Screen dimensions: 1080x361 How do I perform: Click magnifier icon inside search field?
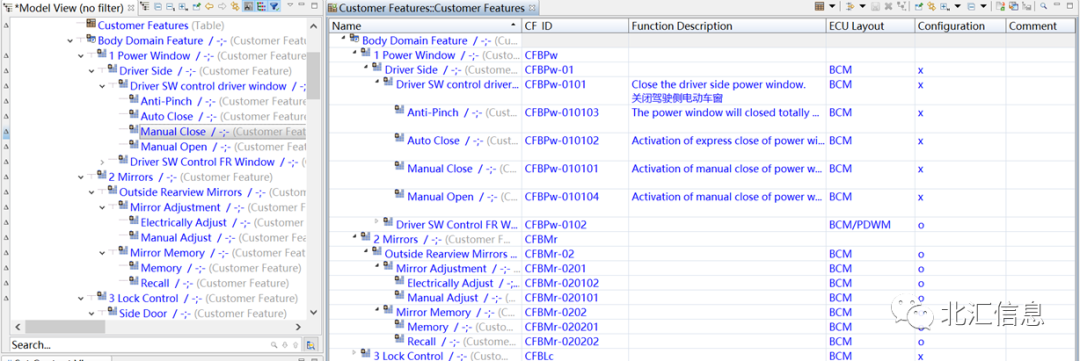(274, 345)
